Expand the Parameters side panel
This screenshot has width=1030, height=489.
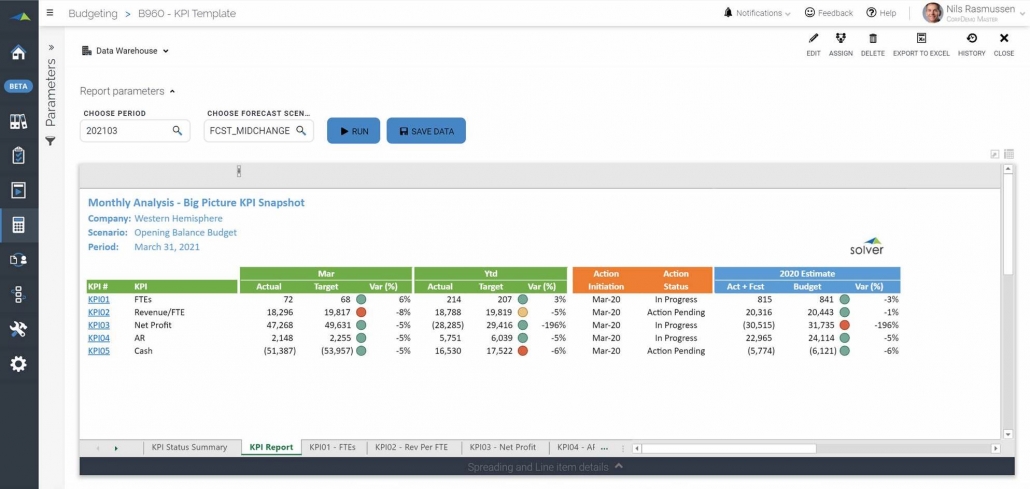51,47
